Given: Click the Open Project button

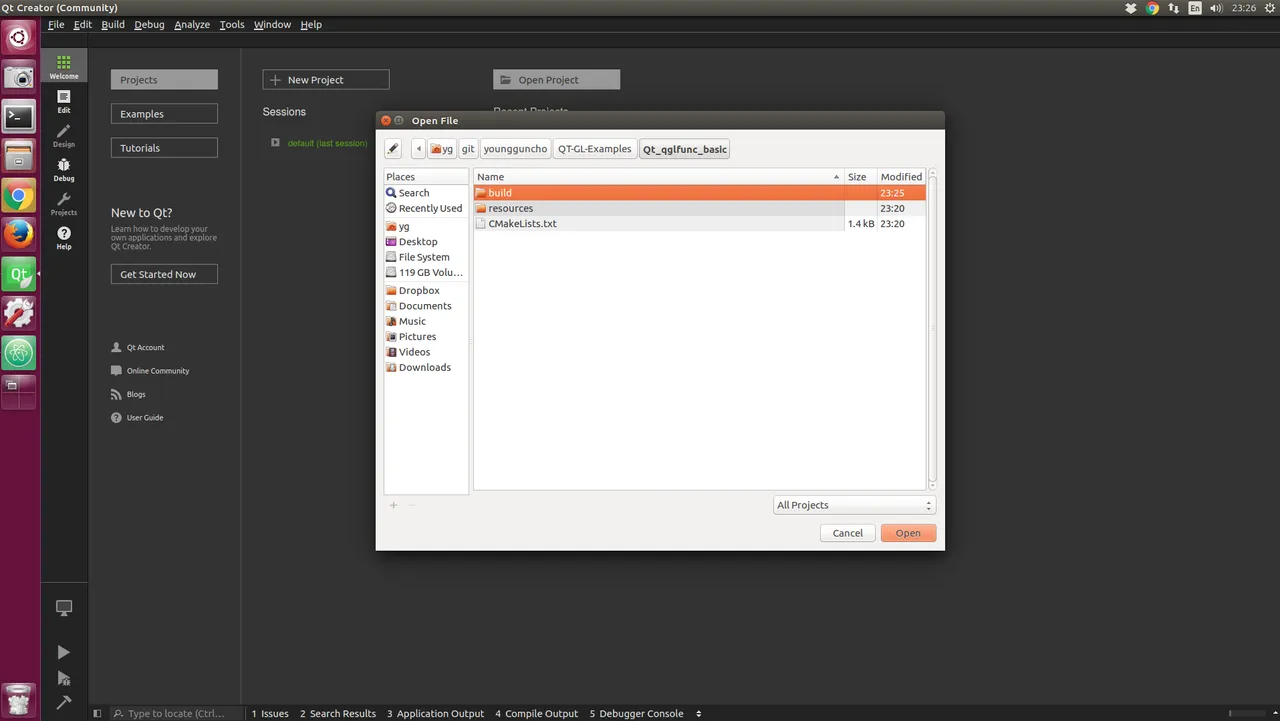Looking at the screenshot, I should click(557, 80).
